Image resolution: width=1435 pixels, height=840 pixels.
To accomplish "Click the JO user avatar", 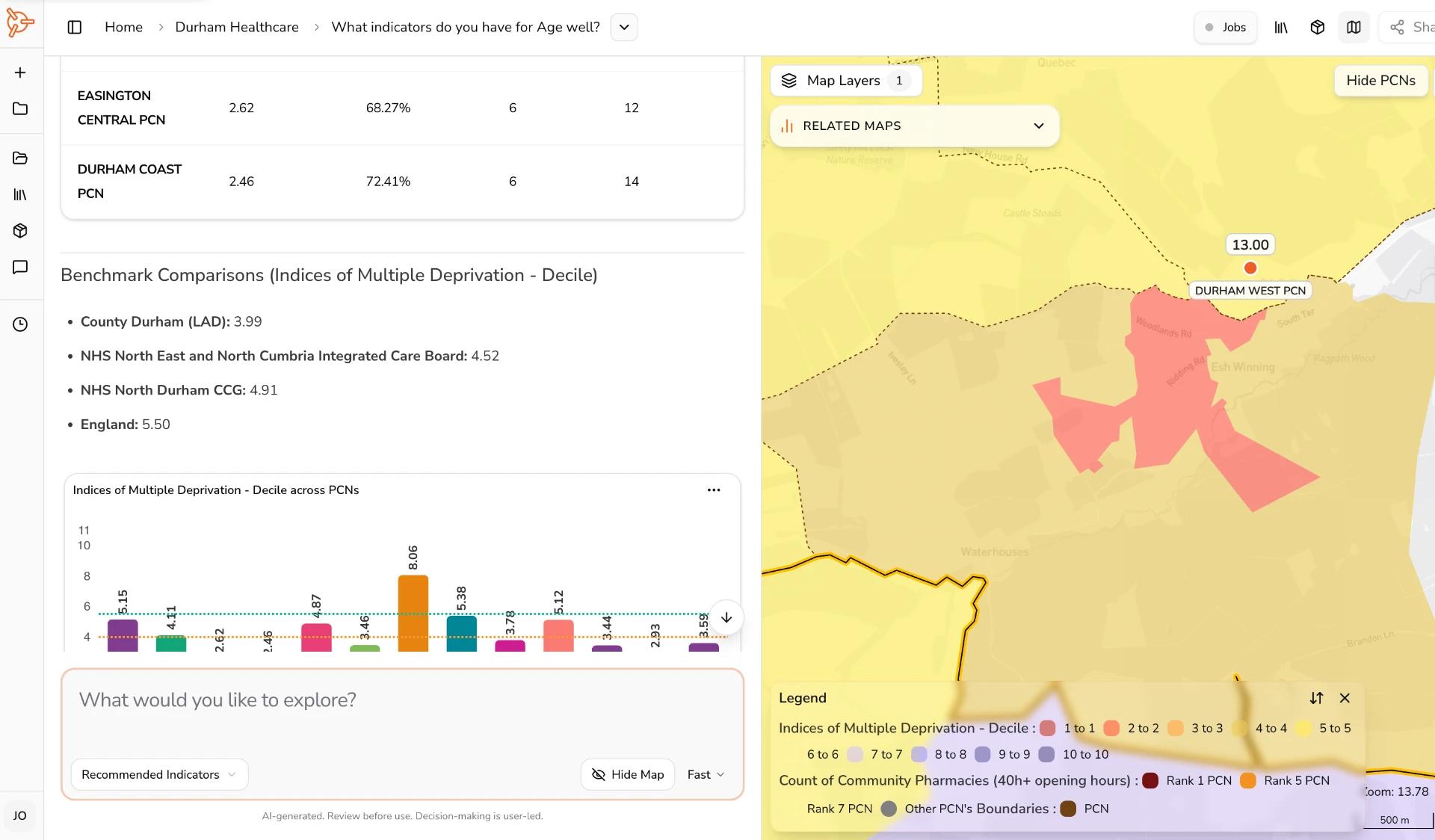I will [x=20, y=815].
